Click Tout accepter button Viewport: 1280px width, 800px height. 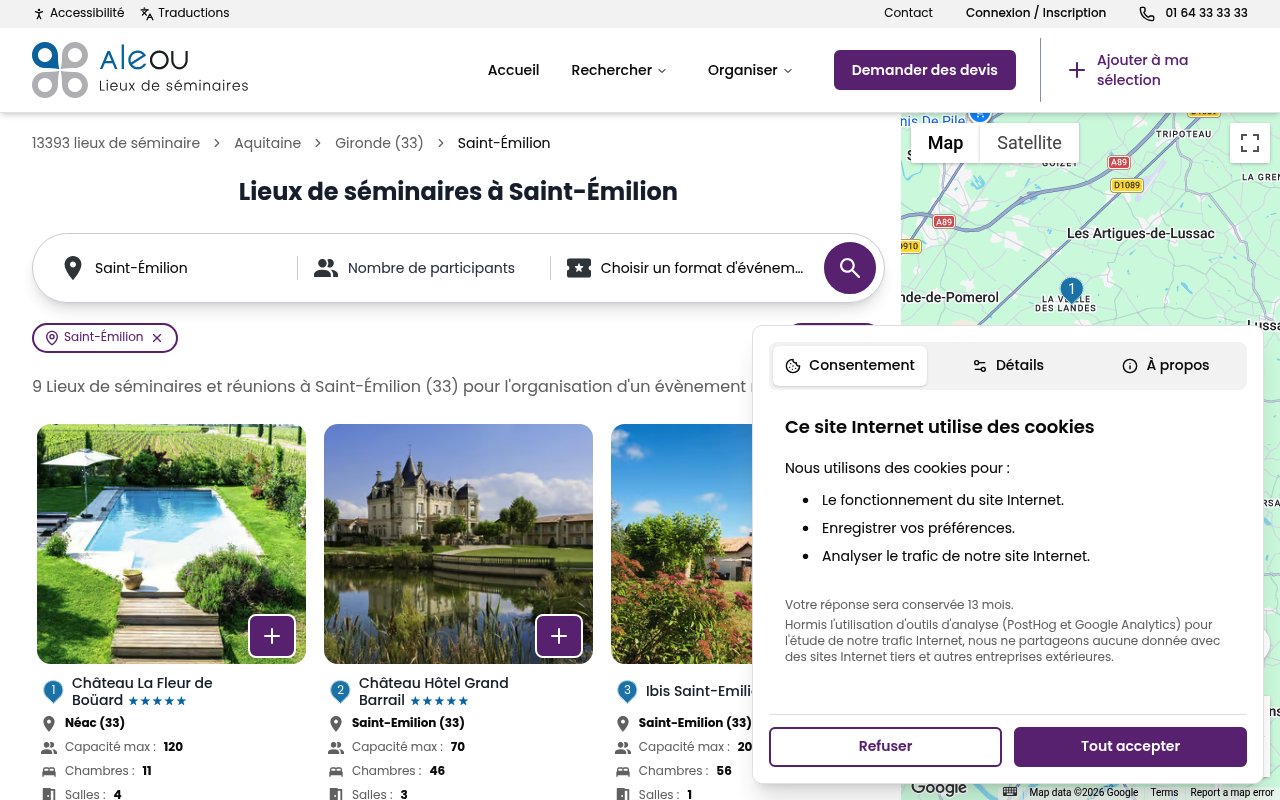(x=1130, y=747)
